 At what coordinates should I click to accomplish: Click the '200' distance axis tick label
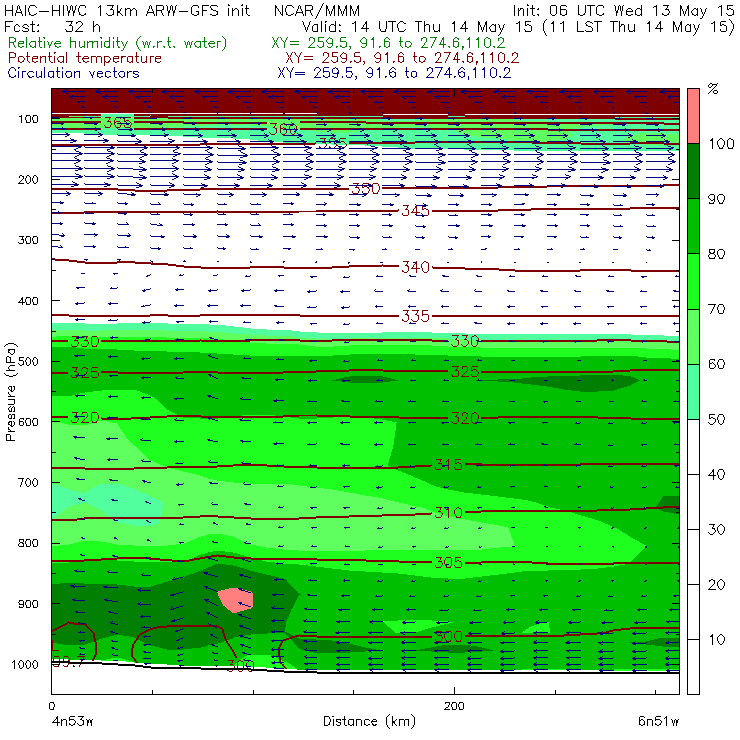pos(454,706)
